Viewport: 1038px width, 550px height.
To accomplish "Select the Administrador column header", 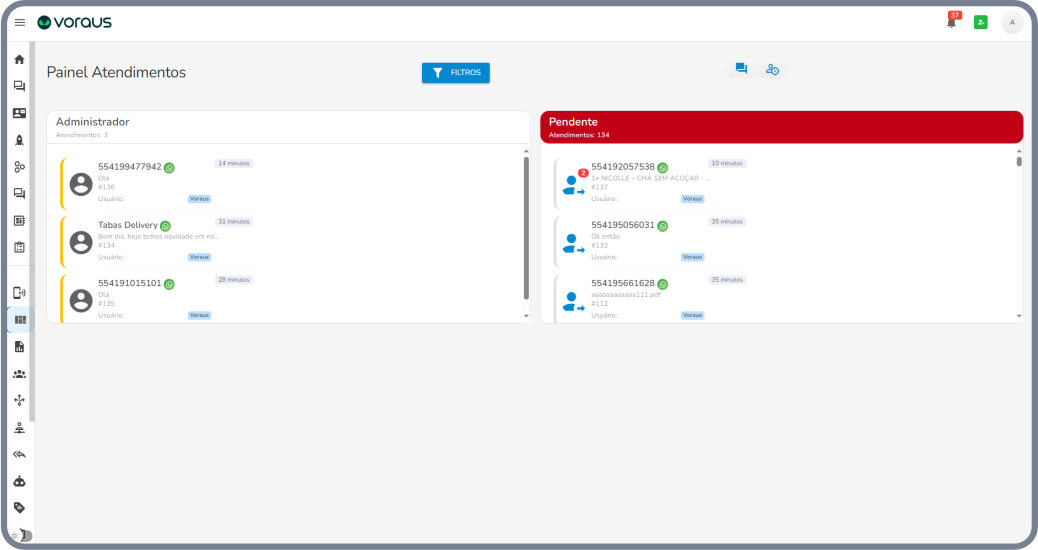I will pos(288,126).
